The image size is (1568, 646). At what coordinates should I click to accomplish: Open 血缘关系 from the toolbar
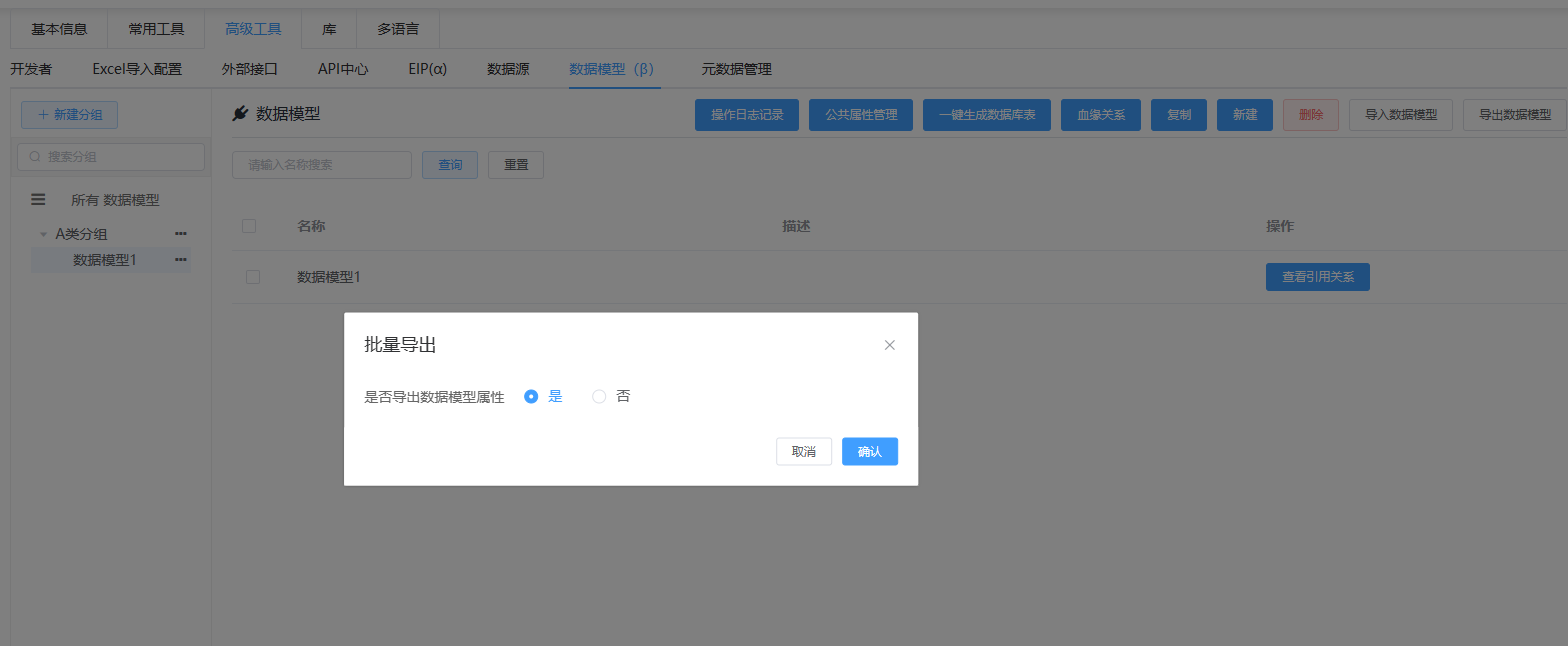tap(1100, 115)
